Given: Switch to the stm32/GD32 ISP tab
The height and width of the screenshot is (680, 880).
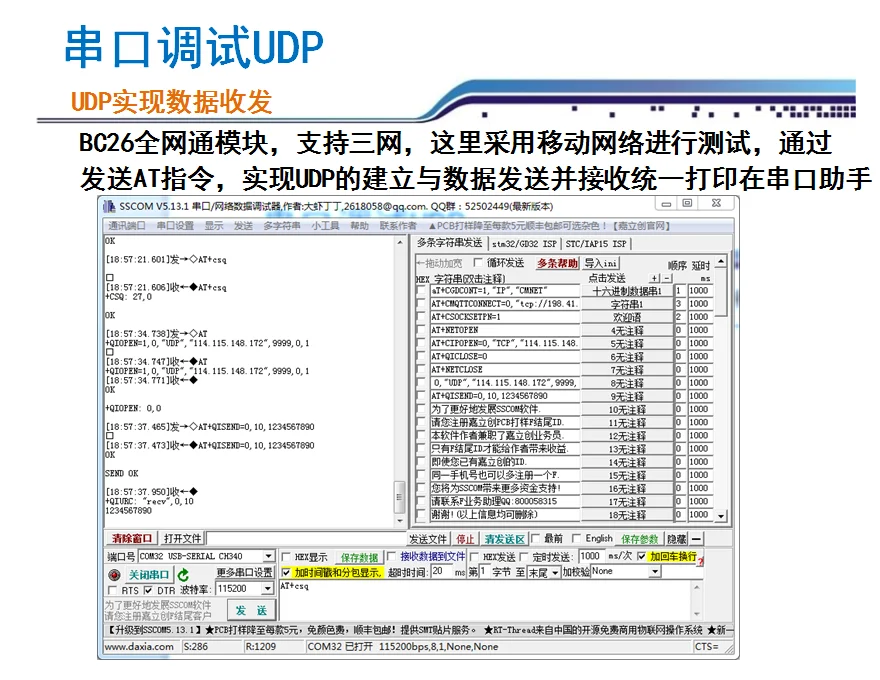Looking at the screenshot, I should point(524,244).
